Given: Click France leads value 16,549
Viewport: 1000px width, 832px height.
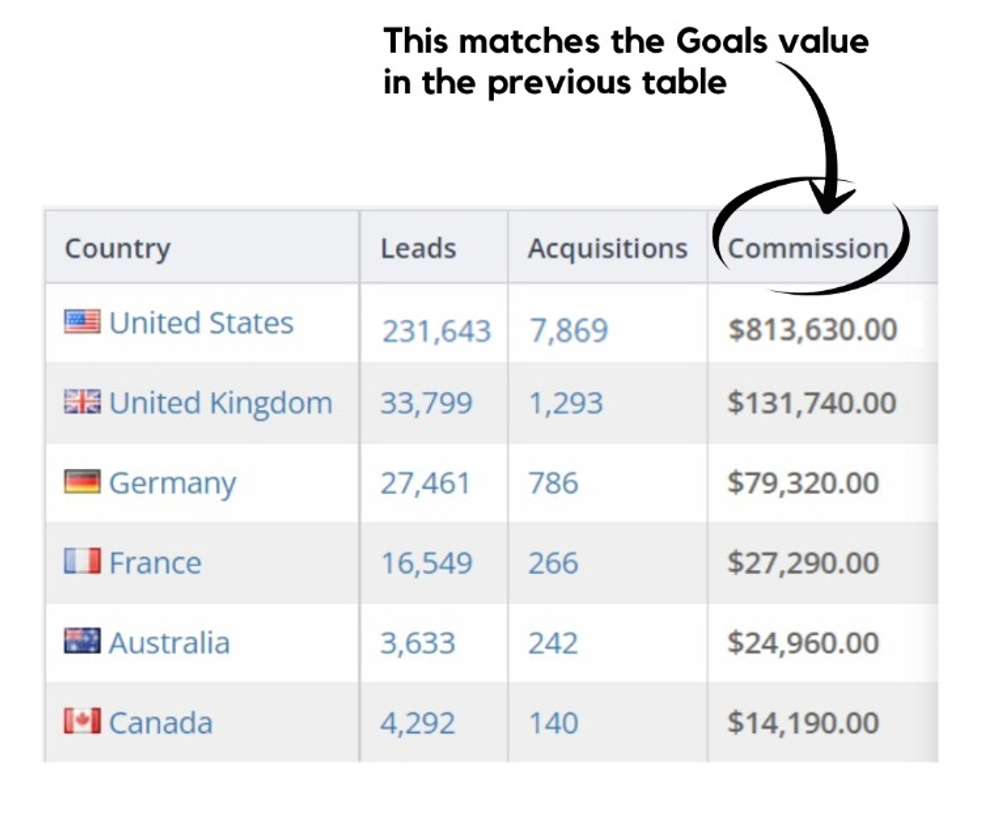Looking at the screenshot, I should (426, 563).
